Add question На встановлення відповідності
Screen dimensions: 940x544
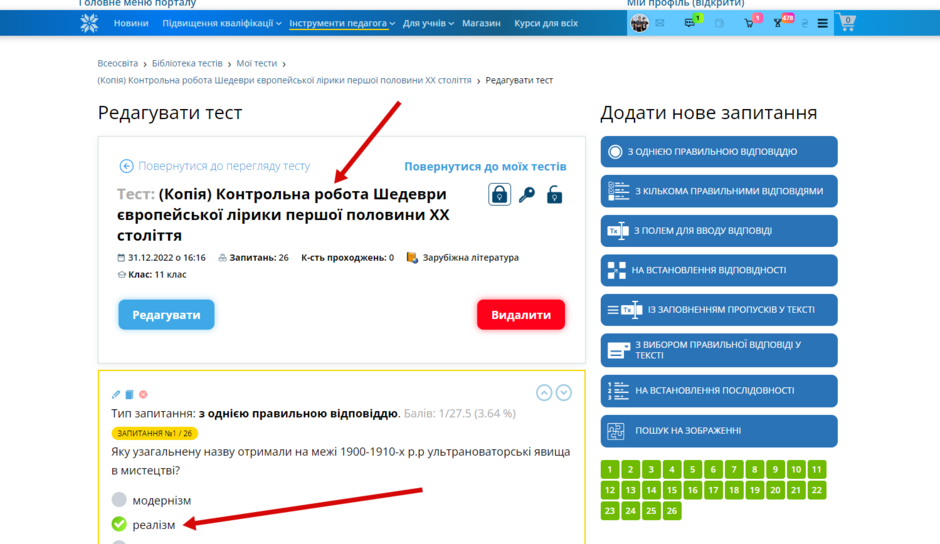(719, 271)
